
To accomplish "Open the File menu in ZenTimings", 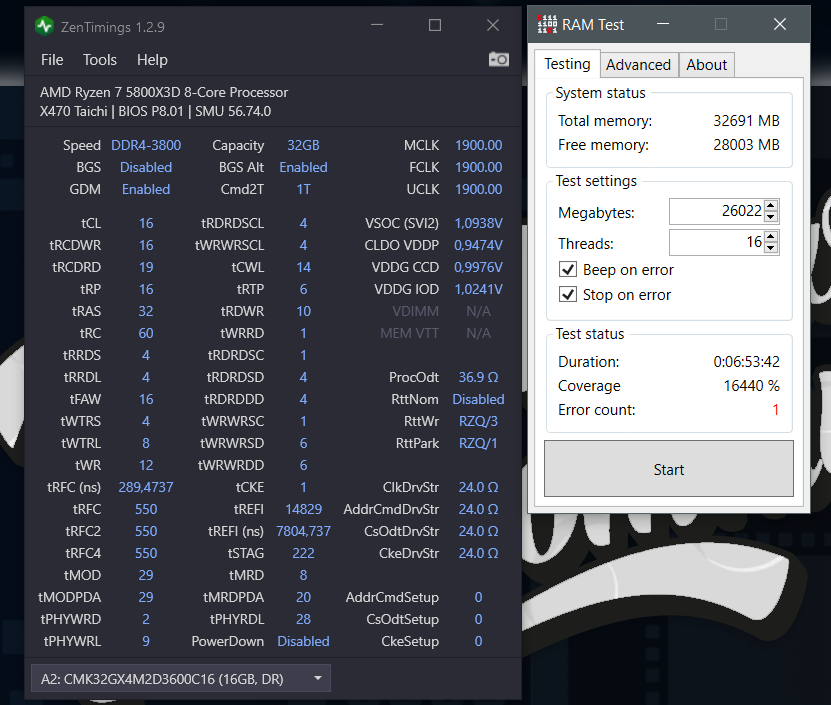I will coord(52,60).
